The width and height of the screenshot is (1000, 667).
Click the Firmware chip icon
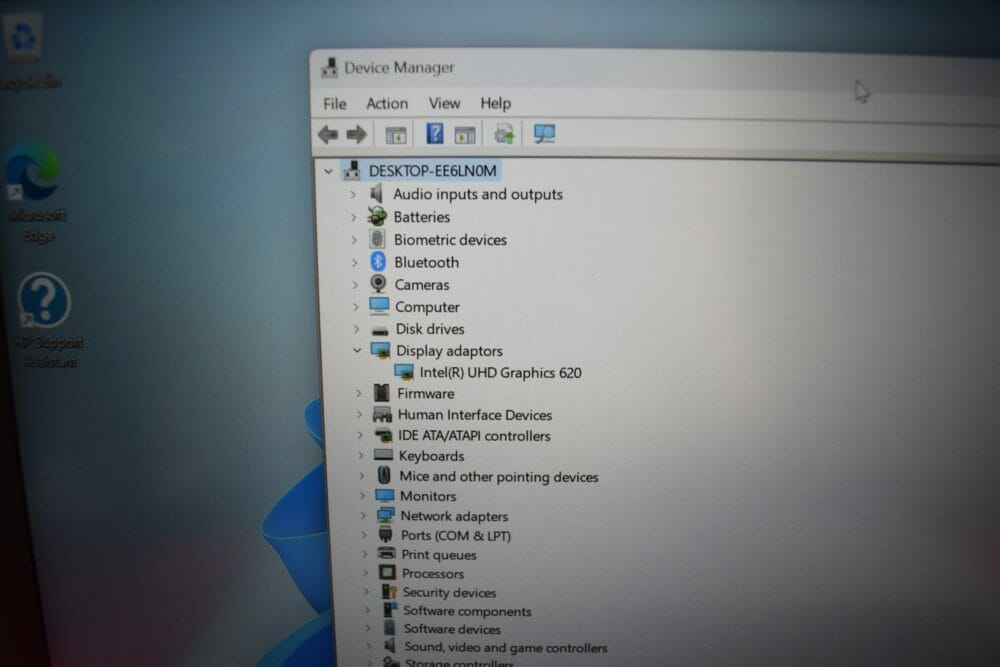click(381, 393)
